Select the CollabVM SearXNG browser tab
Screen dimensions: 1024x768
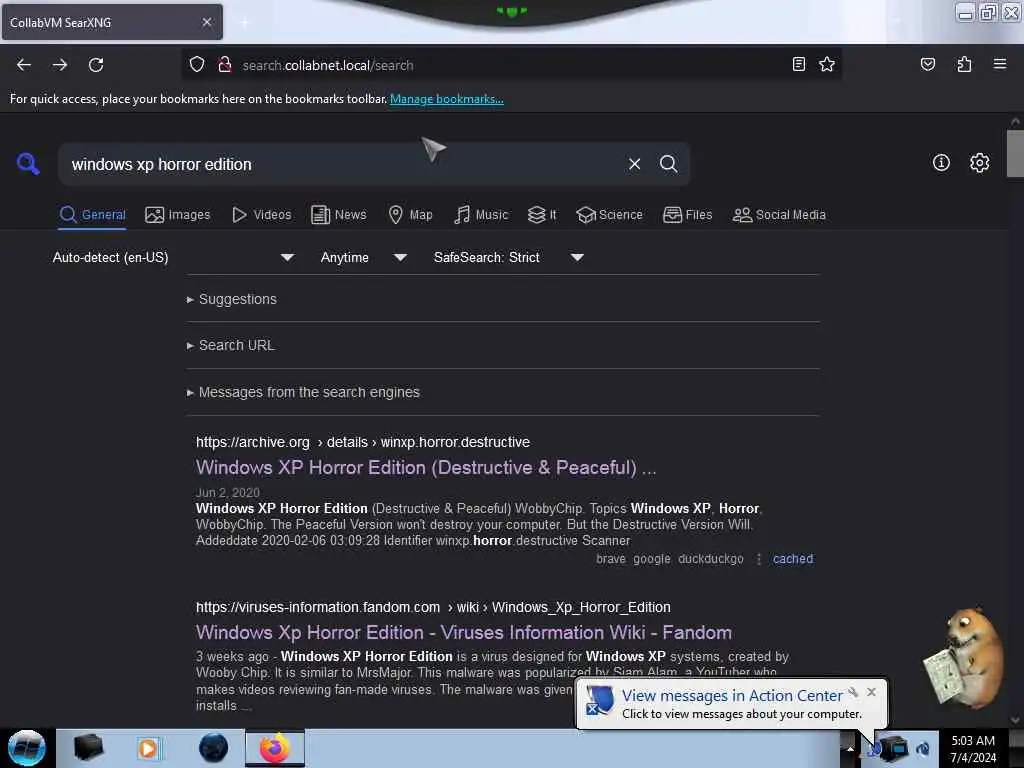coord(112,22)
